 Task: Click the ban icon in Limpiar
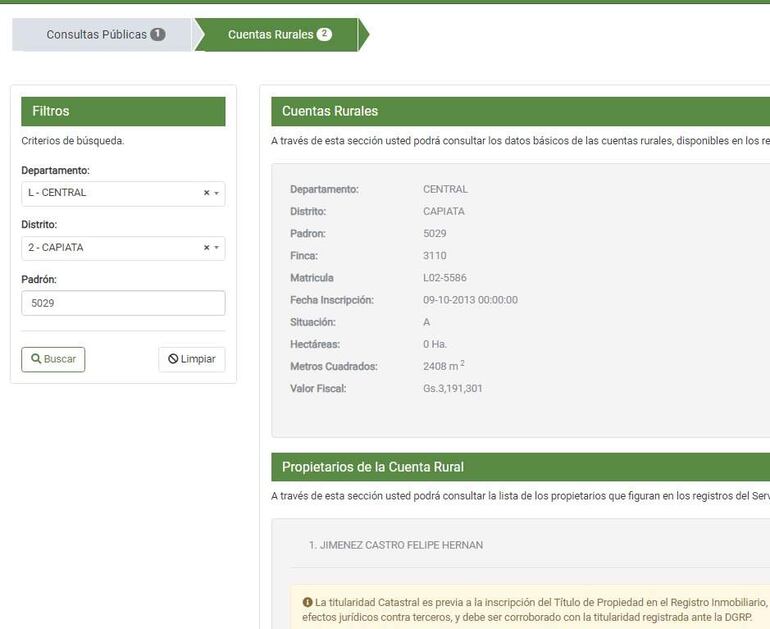coord(173,359)
